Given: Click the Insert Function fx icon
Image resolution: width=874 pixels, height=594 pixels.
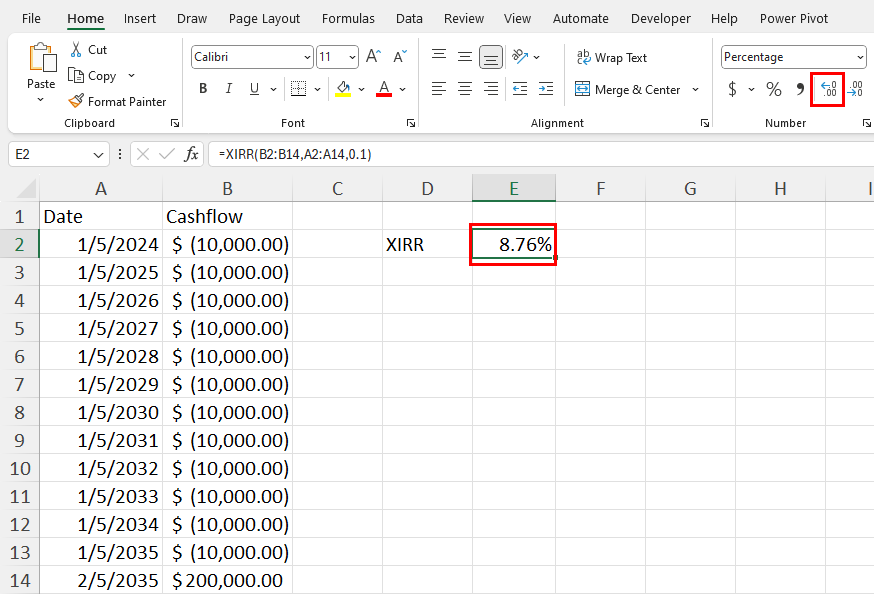Looking at the screenshot, I should (191, 154).
